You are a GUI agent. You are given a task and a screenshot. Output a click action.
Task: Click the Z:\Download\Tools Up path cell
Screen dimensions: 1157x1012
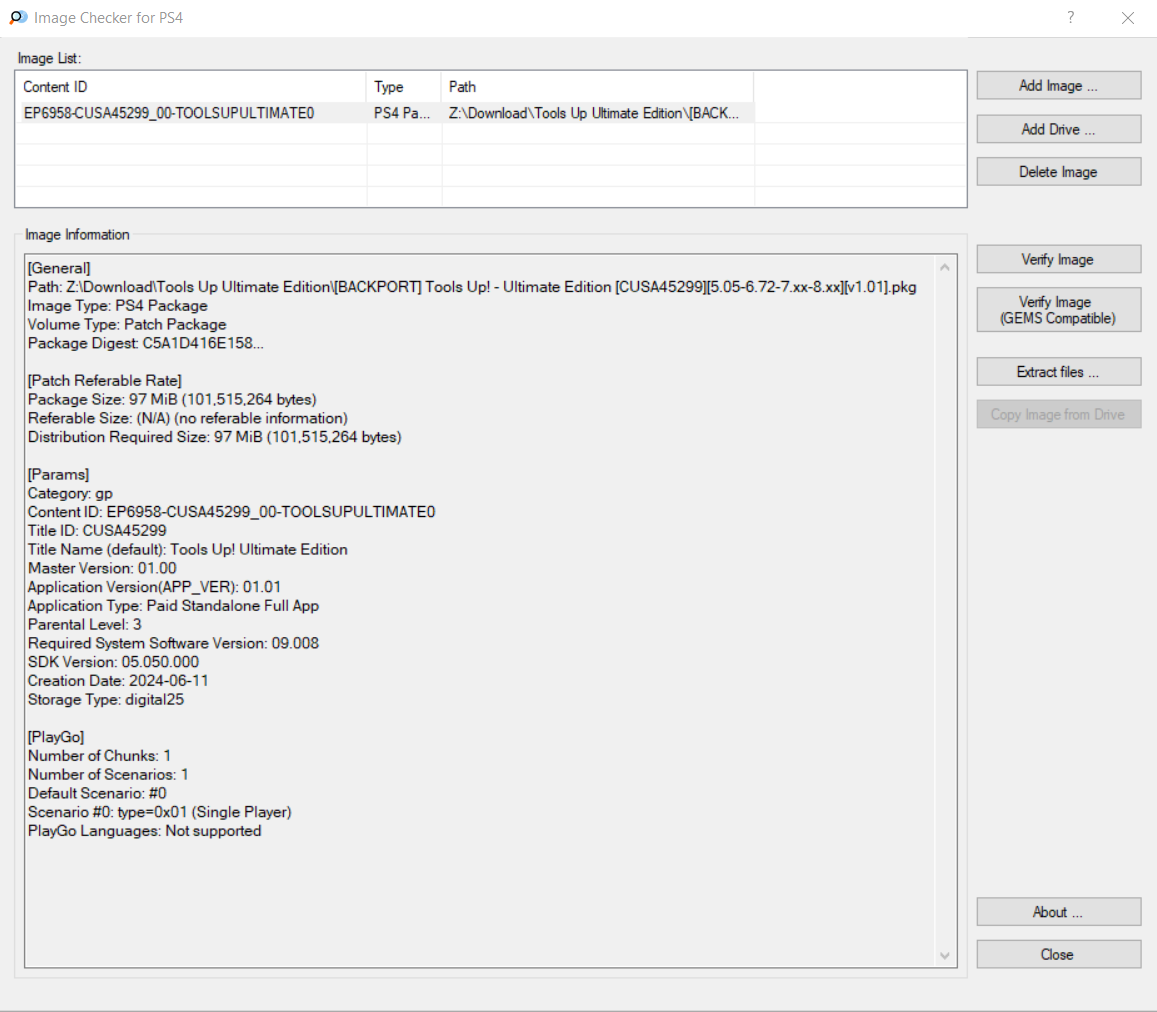(x=594, y=113)
